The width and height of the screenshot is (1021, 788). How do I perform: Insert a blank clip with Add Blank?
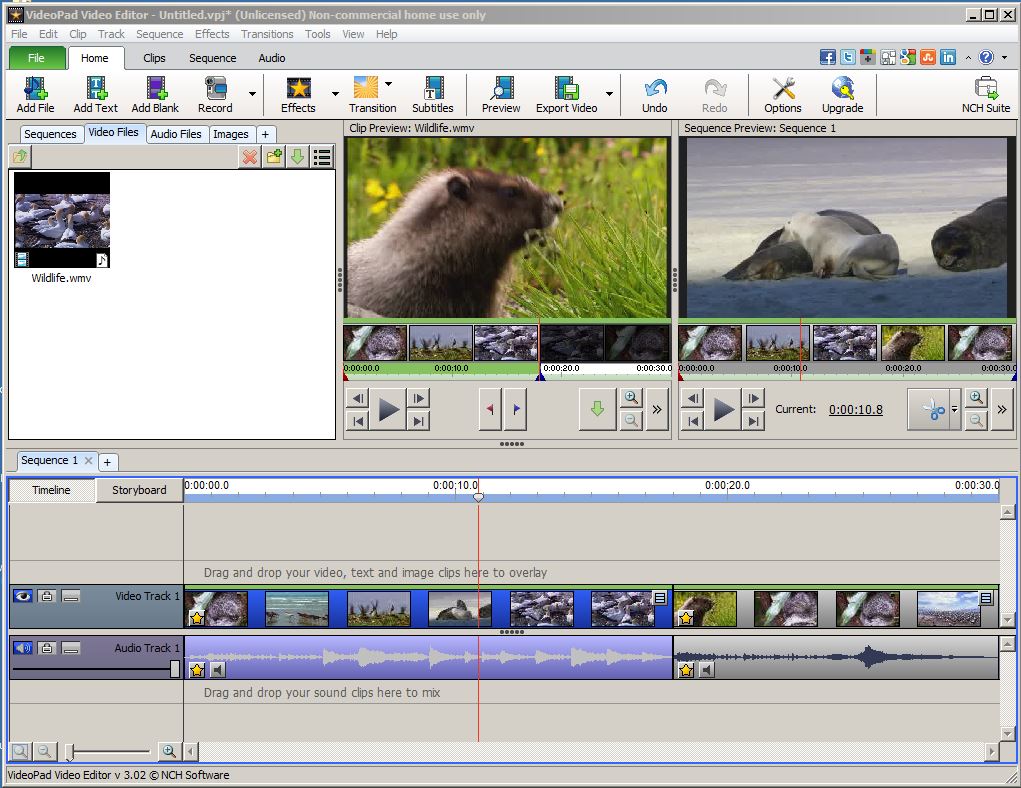pos(155,95)
